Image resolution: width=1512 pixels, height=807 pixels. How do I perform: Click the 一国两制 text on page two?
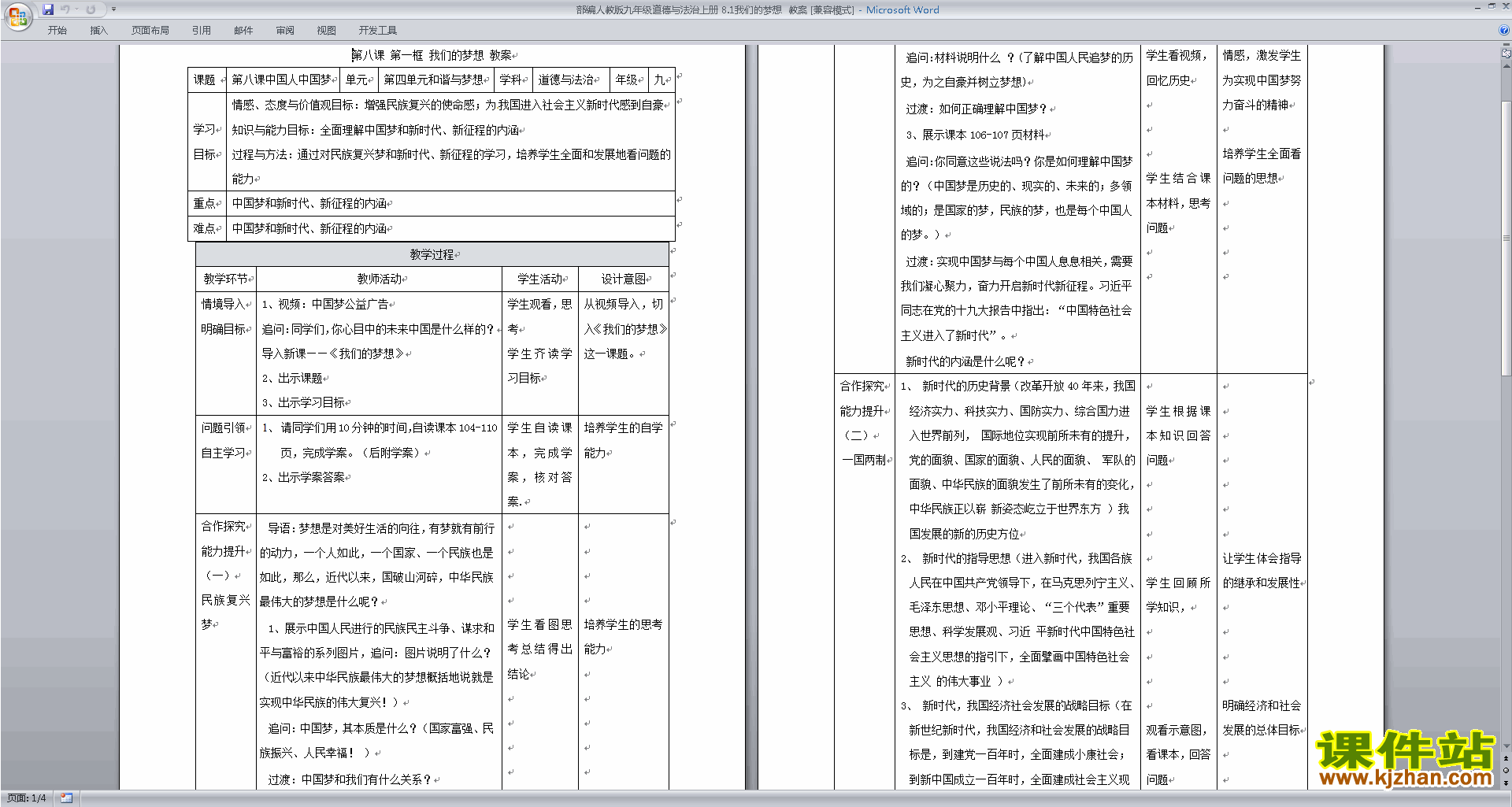(x=864, y=460)
